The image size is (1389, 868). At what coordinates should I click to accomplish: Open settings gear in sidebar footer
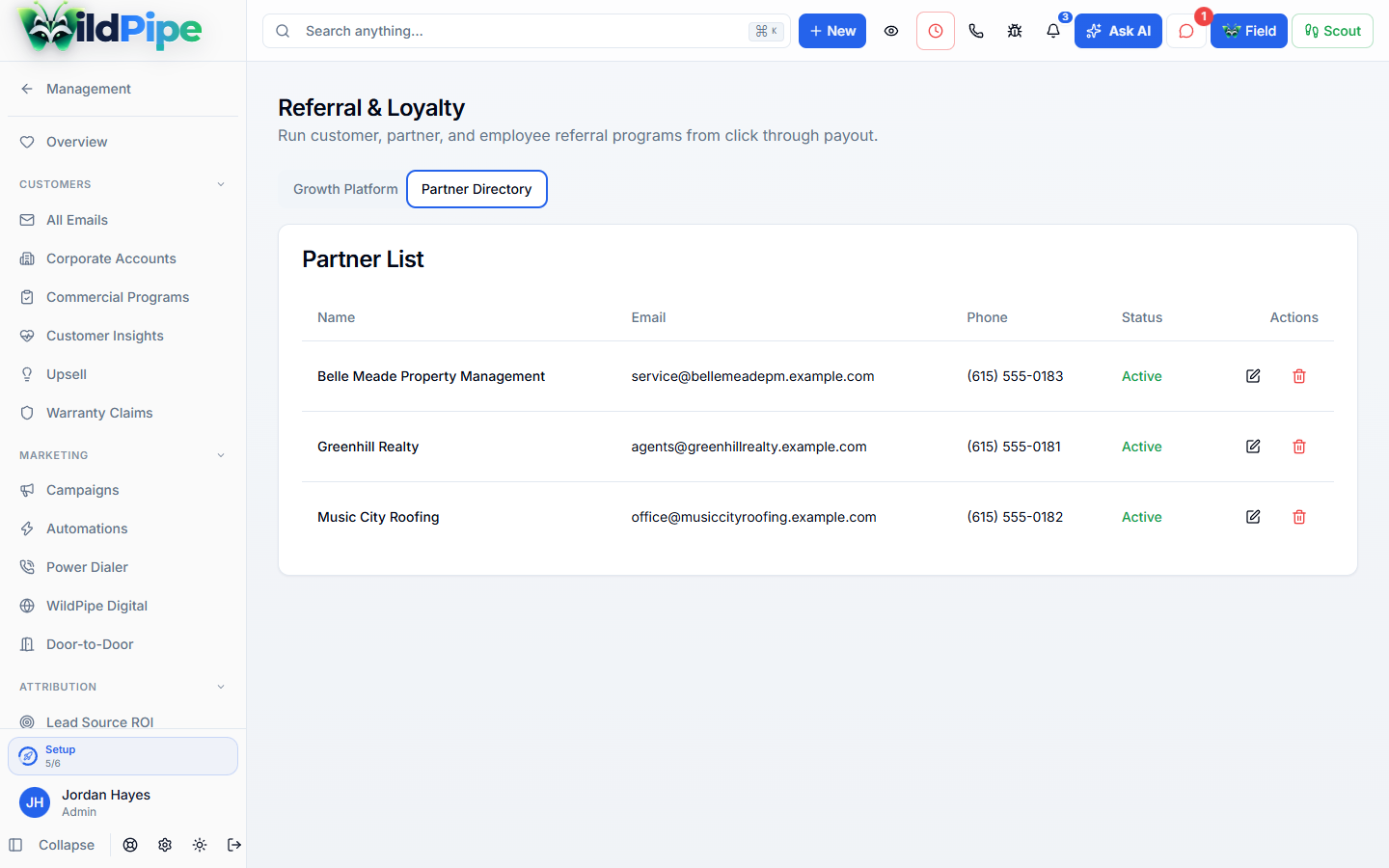pyautogui.click(x=165, y=845)
